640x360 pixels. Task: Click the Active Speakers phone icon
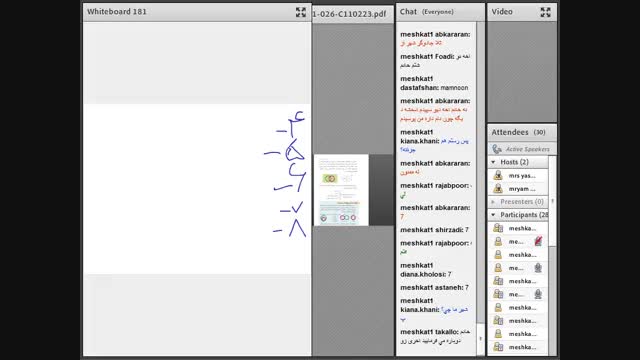497,149
